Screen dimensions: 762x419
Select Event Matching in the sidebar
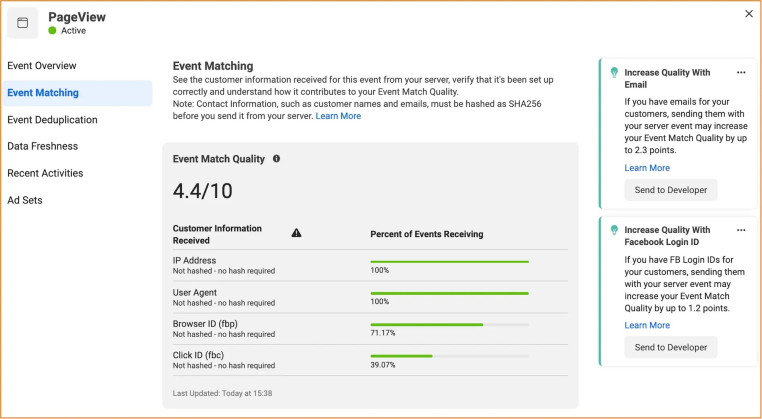[x=43, y=93]
